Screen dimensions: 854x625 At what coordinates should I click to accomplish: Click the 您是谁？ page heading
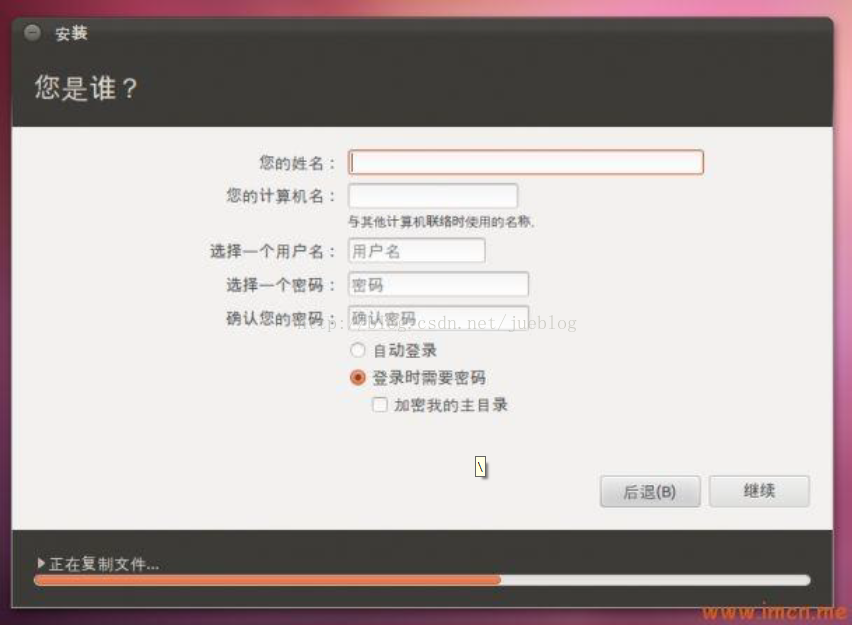[x=86, y=88]
